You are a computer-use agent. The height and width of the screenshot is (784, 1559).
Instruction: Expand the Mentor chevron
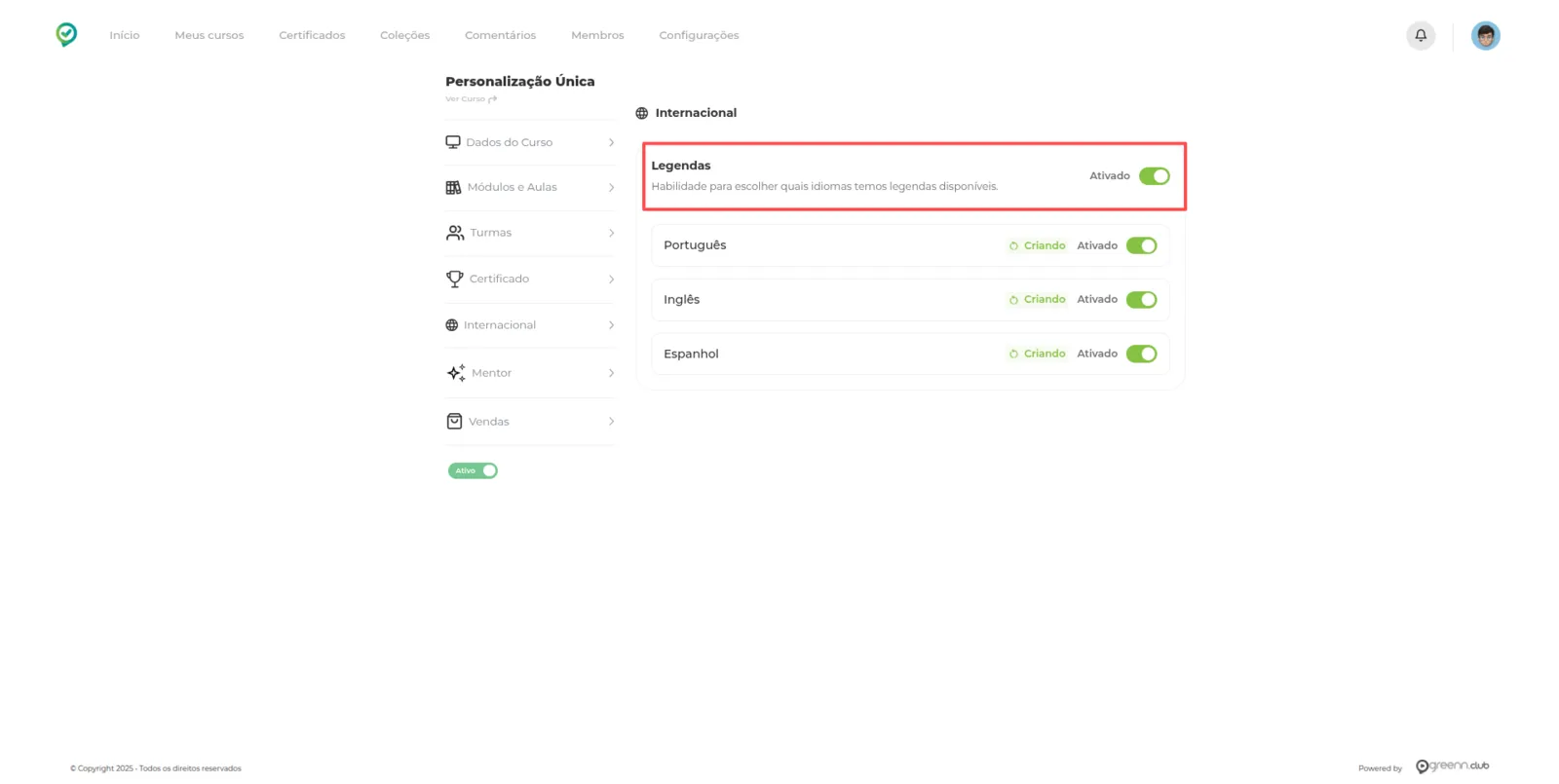pyautogui.click(x=611, y=373)
